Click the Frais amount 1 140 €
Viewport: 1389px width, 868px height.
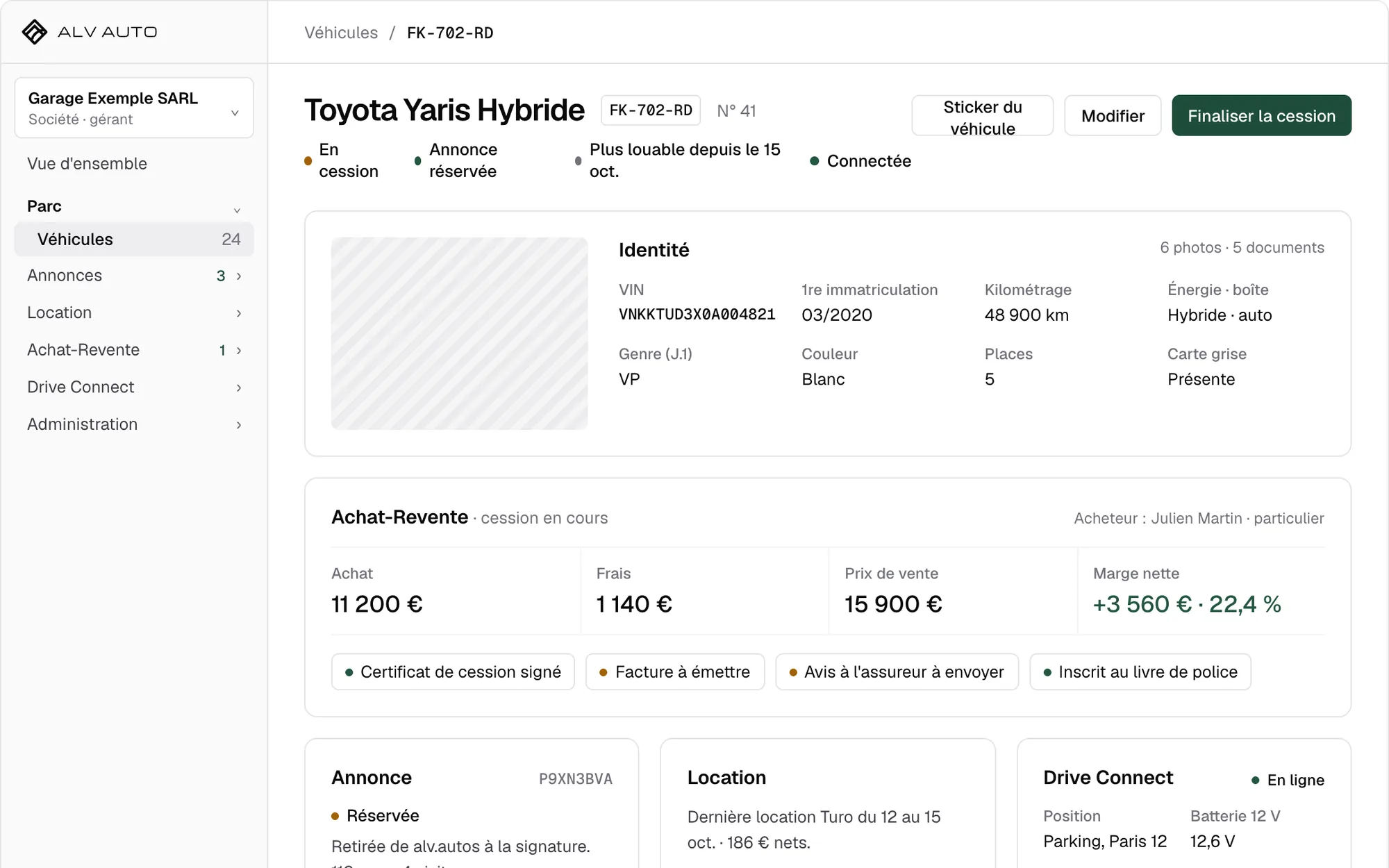pyautogui.click(x=634, y=604)
